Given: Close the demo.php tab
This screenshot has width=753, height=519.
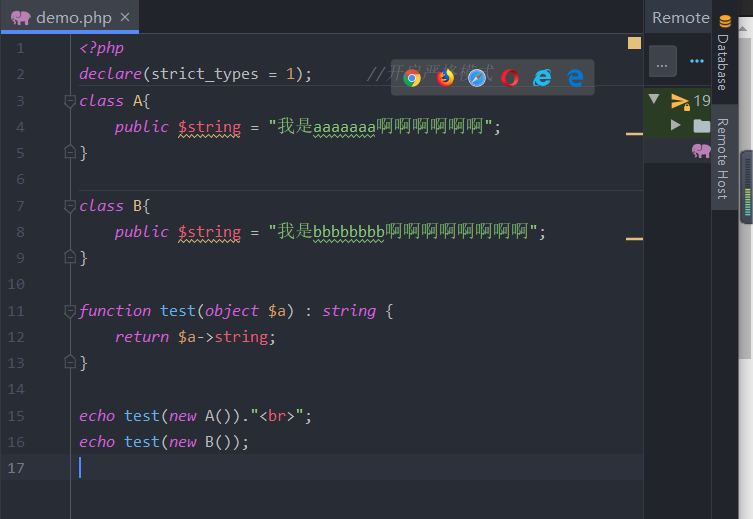Looking at the screenshot, I should coord(125,17).
